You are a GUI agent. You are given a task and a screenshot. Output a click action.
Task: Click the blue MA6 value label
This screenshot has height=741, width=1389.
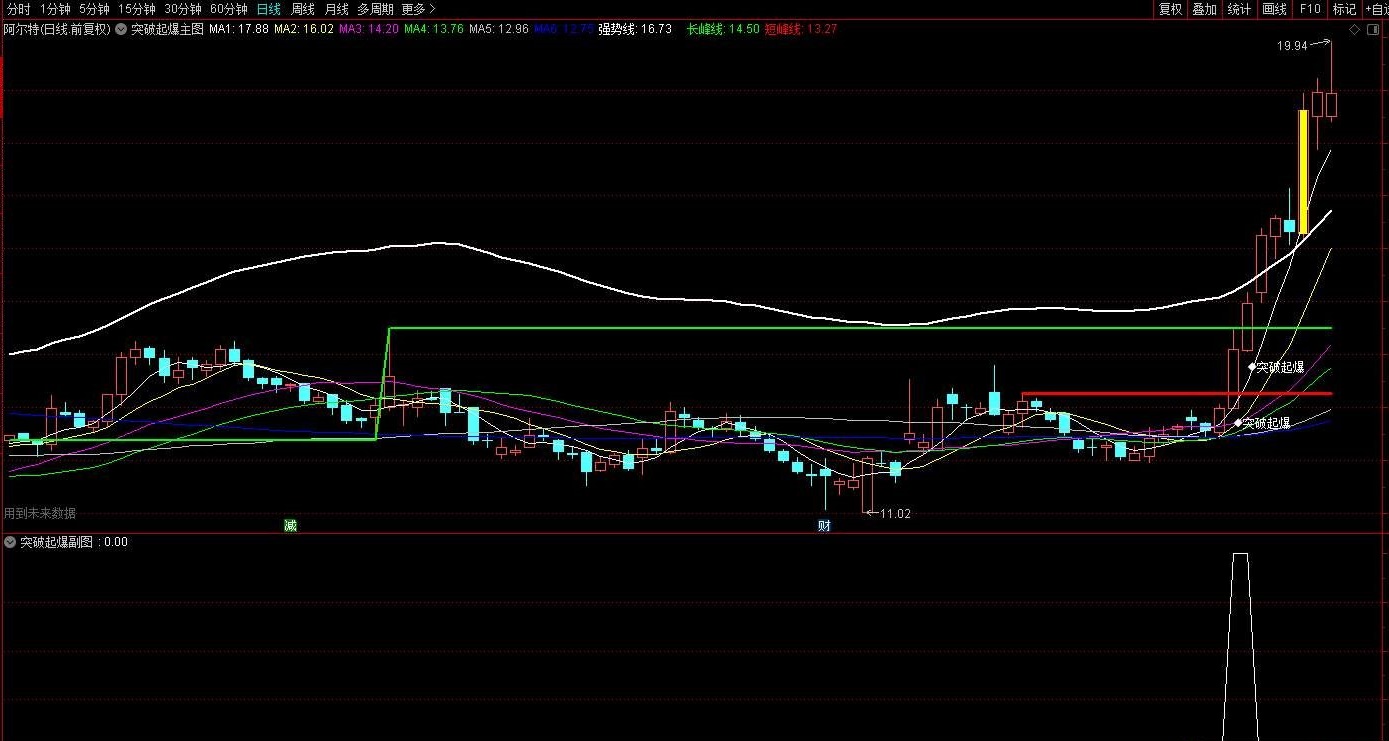pos(564,29)
